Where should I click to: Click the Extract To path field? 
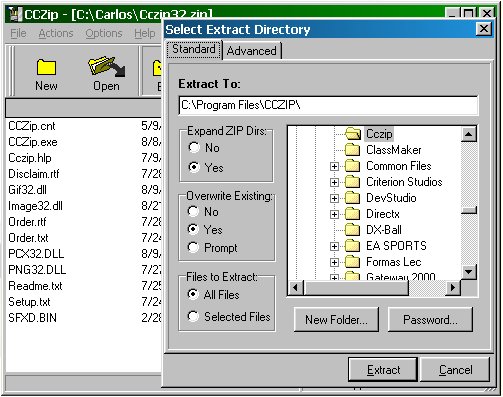click(328, 105)
